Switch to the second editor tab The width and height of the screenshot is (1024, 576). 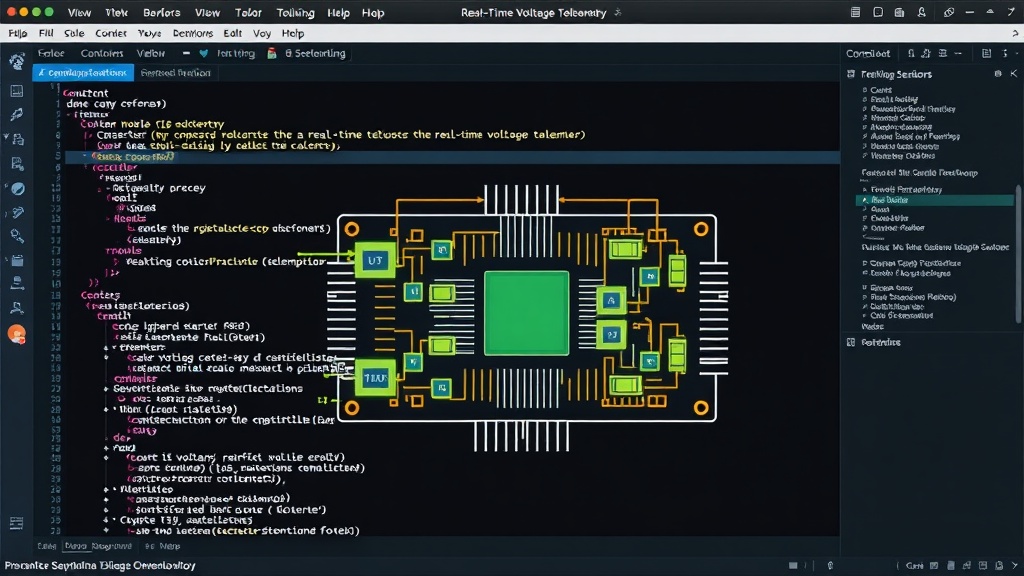pyautogui.click(x=175, y=72)
